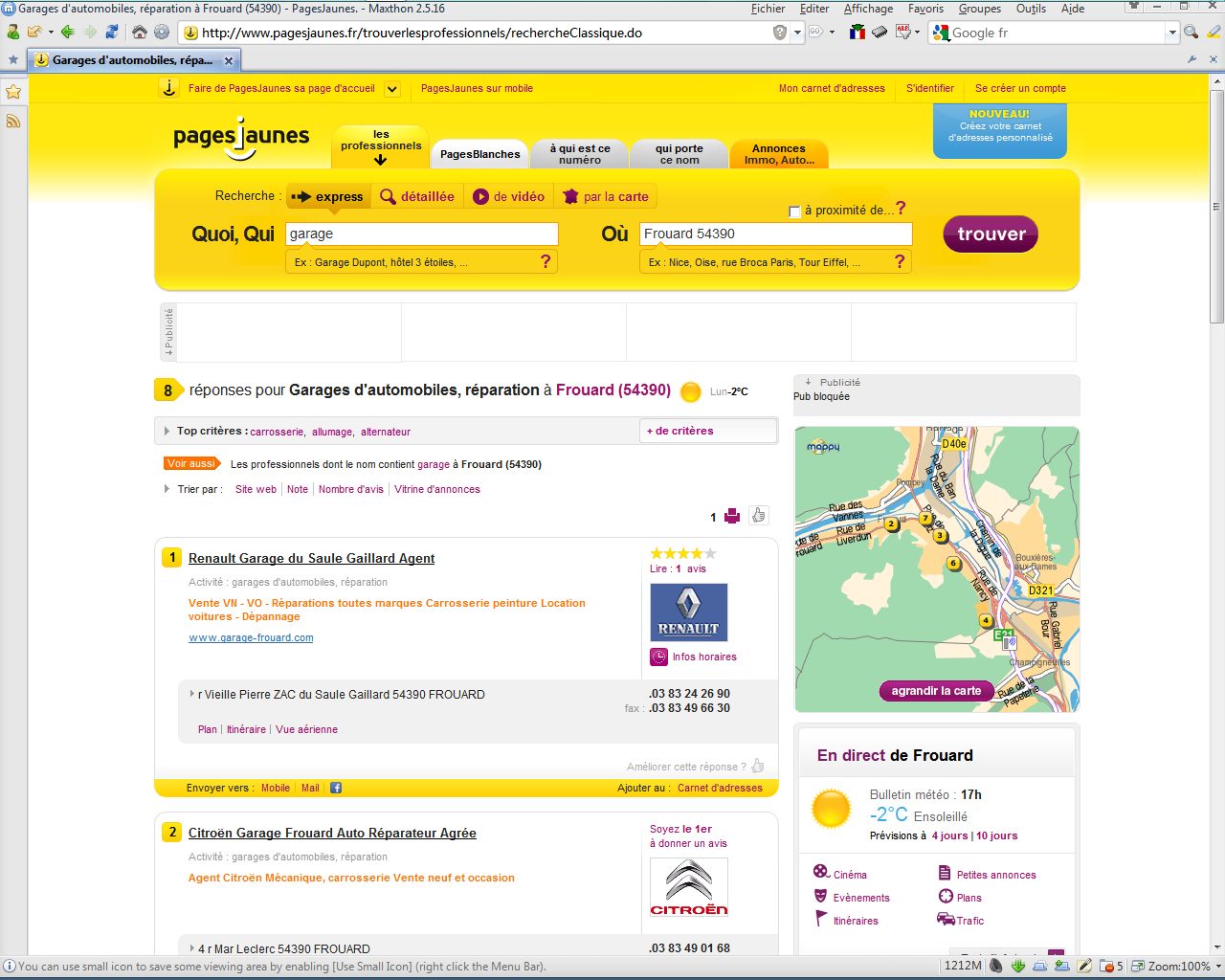Close the Garages d'automobiles browser tab
1225x980 pixels.
click(229, 60)
